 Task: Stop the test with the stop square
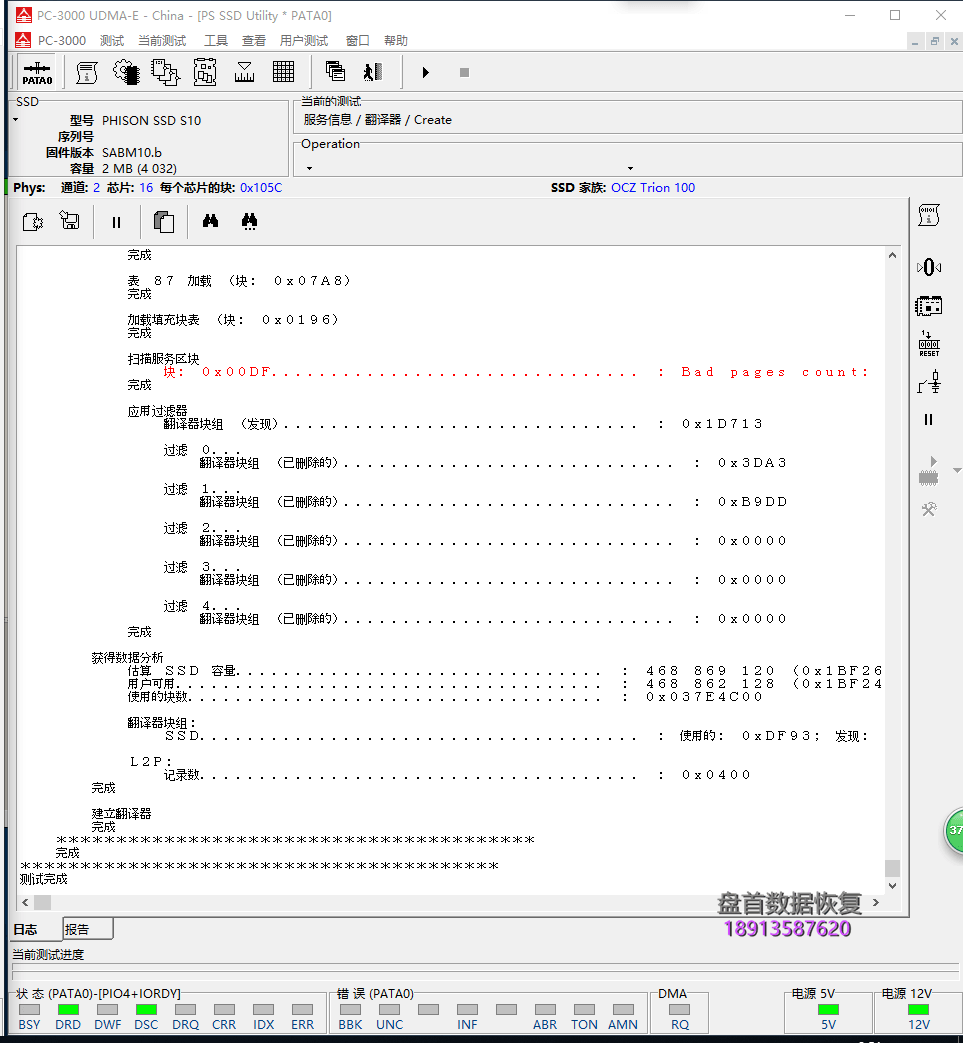coord(464,73)
